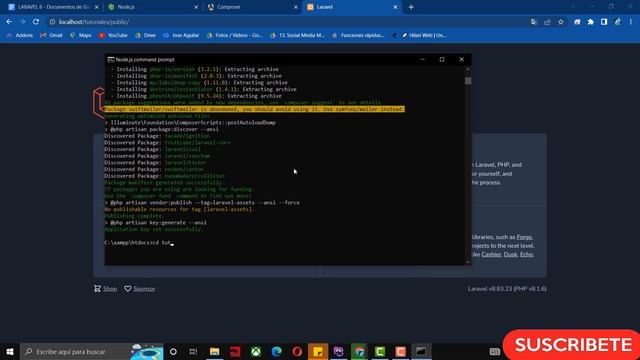The width and height of the screenshot is (640, 360).
Task: Open Chrome side panel icon
Action: (x=604, y=22)
